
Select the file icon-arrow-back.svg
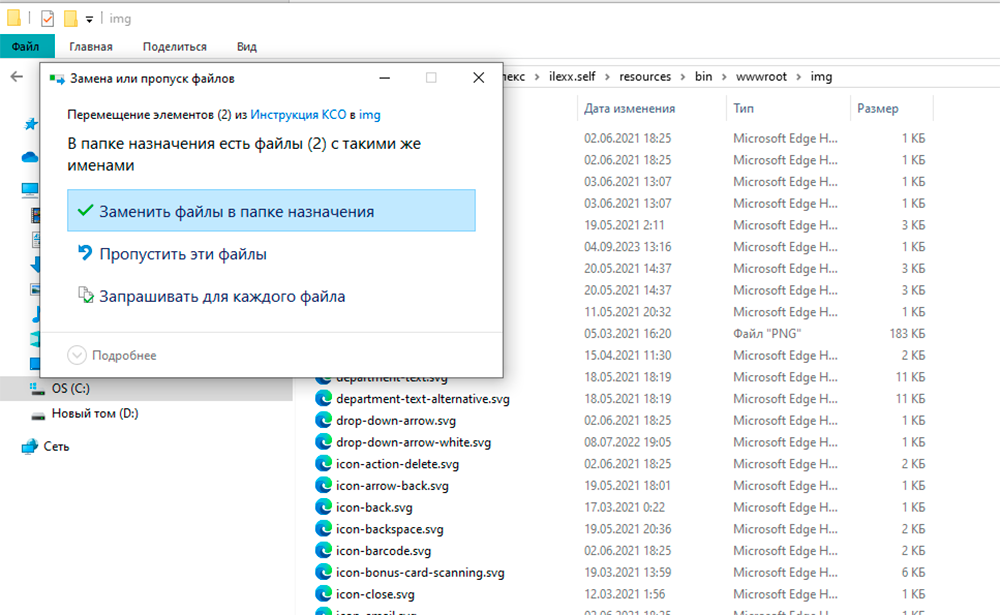pyautogui.click(x=392, y=485)
